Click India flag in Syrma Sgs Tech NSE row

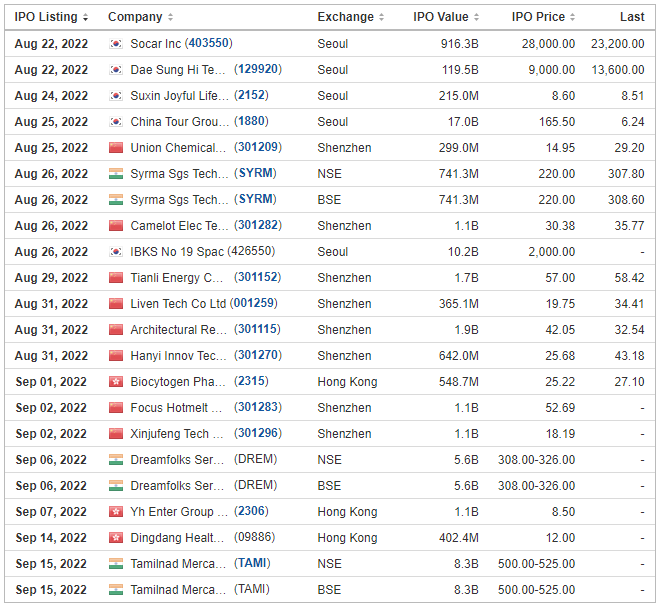coord(116,173)
